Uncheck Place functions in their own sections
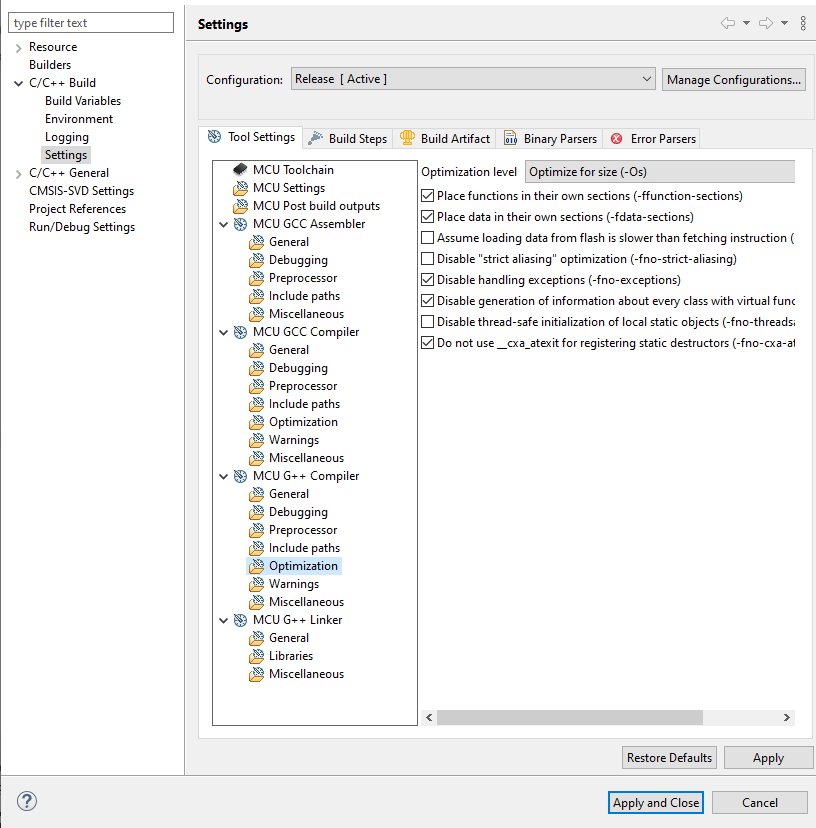The image size is (816, 828). coord(427,196)
